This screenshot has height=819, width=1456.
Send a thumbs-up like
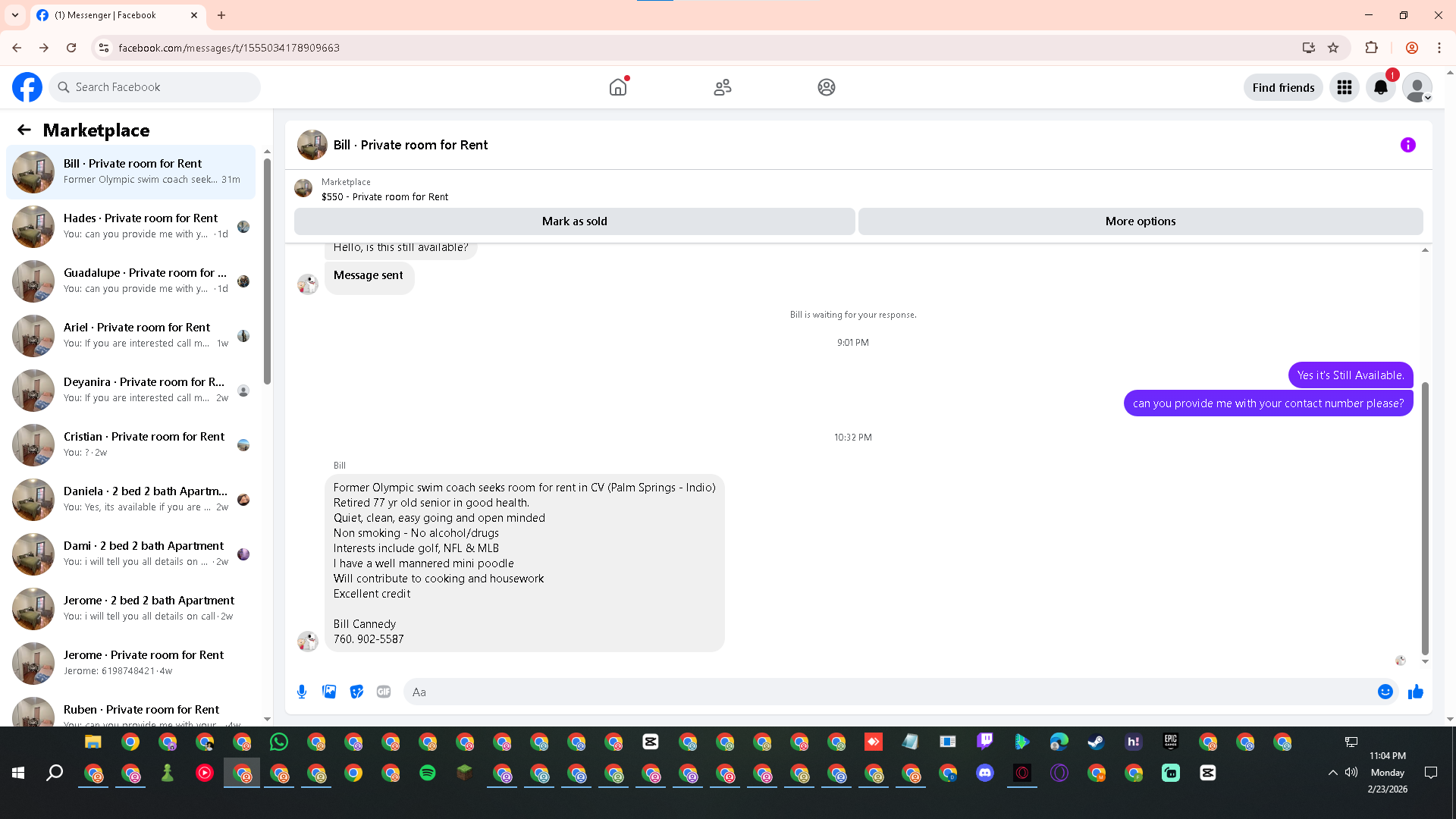point(1415,692)
